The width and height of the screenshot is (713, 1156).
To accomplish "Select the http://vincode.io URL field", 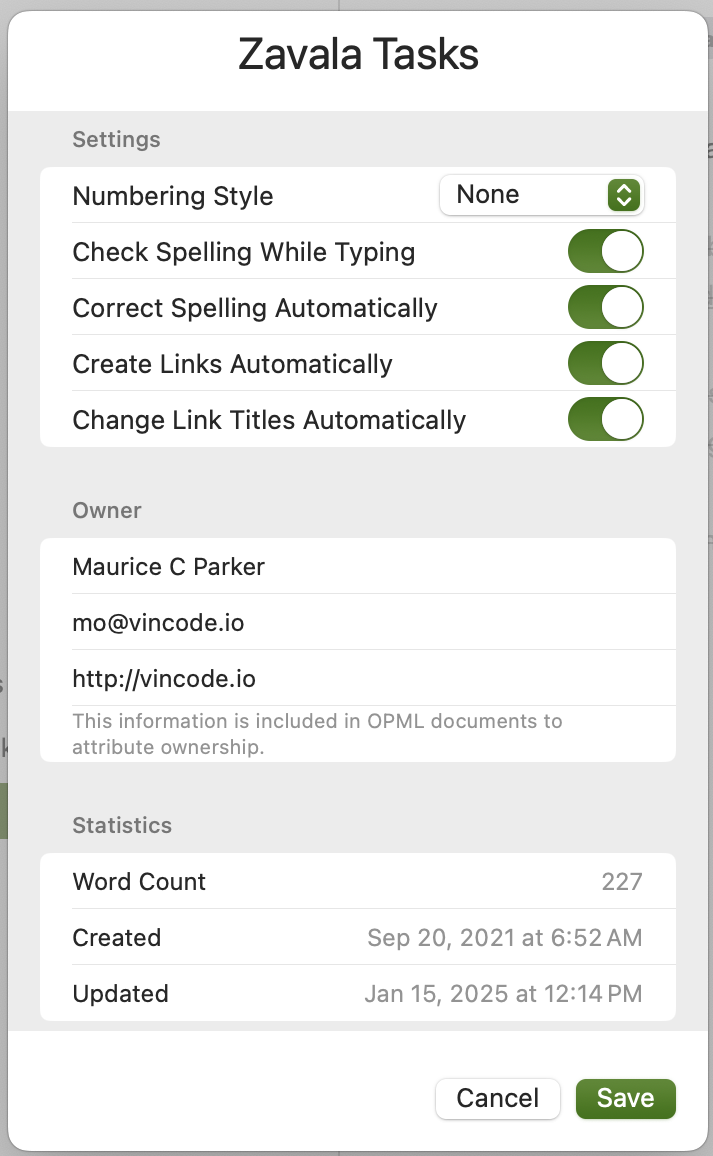I will 358,678.
